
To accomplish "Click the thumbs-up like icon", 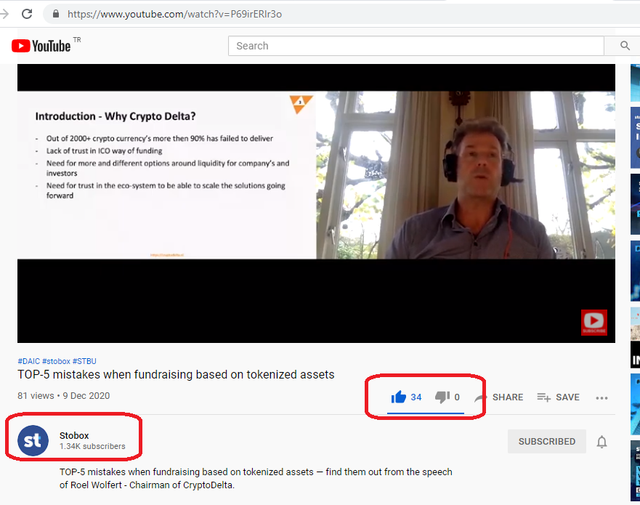I will pyautogui.click(x=398, y=397).
